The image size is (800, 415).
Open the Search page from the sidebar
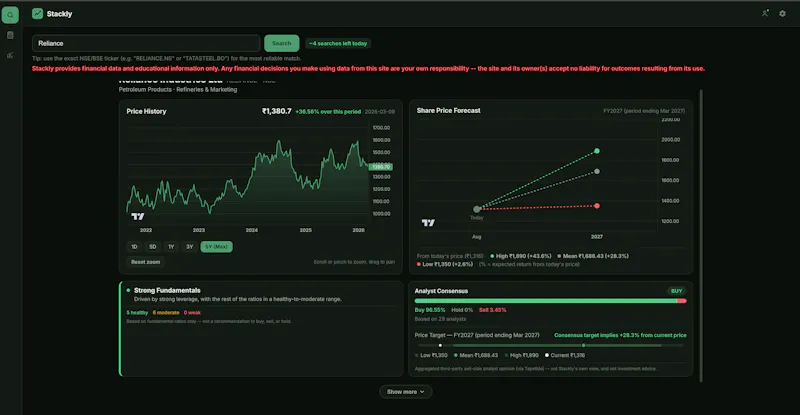pos(10,15)
